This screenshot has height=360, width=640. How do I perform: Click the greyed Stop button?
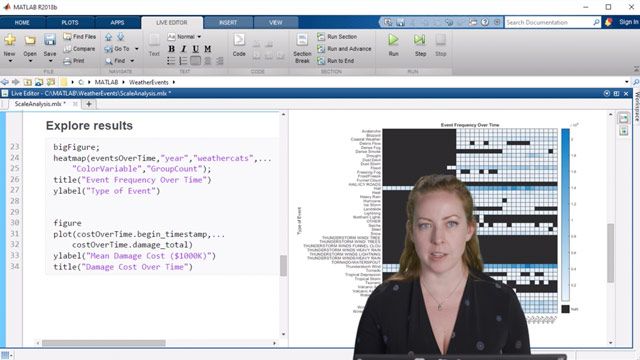[x=440, y=45]
